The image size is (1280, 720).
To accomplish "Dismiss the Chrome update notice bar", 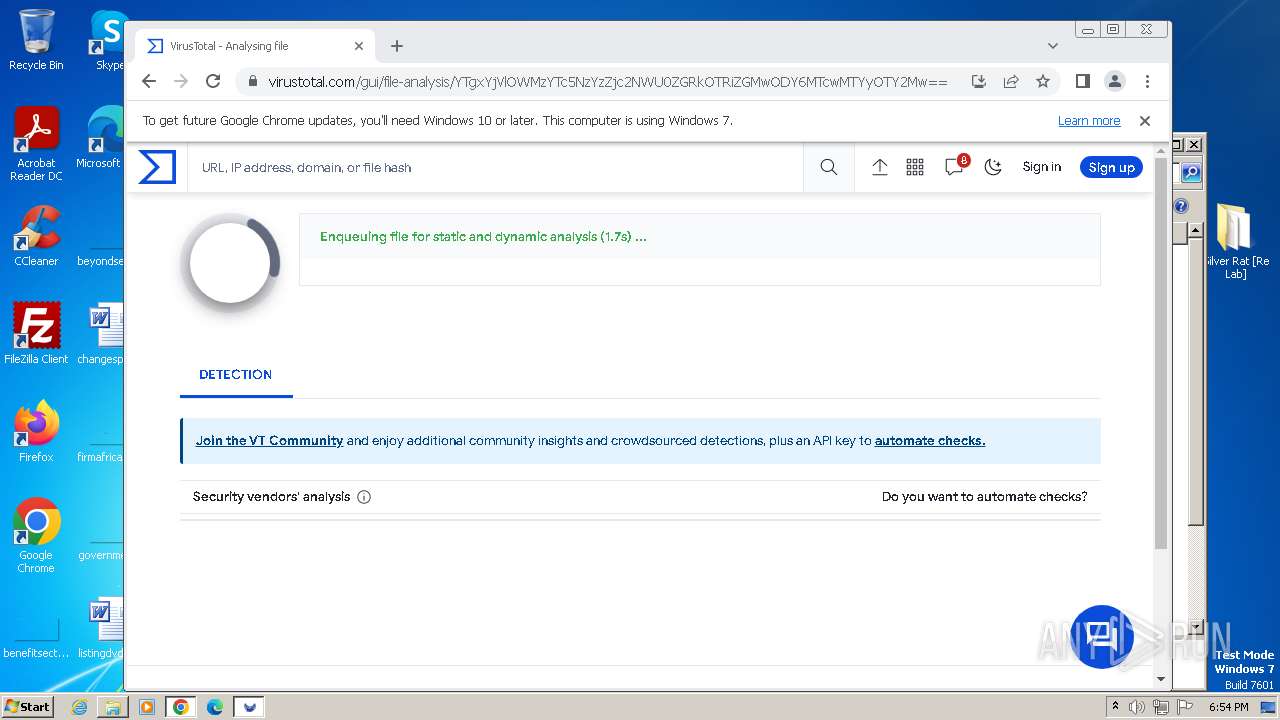I will [x=1145, y=121].
